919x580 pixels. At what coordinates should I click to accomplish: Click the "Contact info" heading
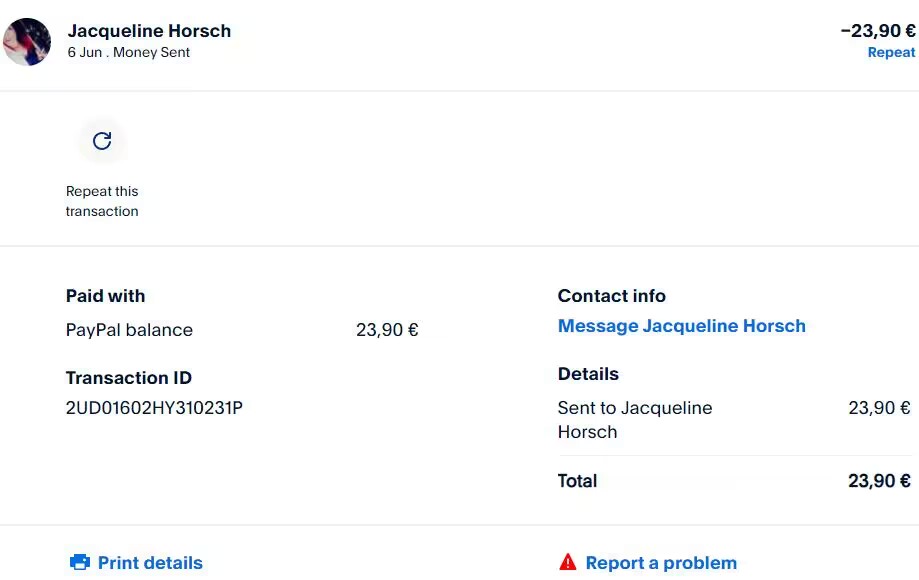coord(611,296)
